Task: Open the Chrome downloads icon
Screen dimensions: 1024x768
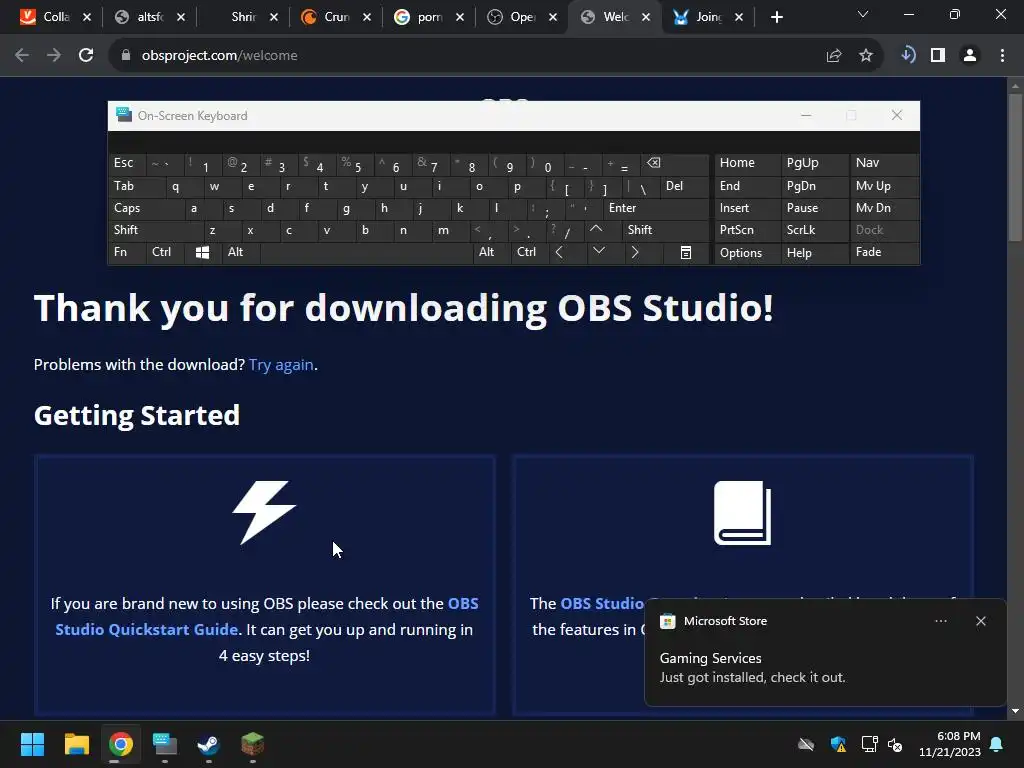Action: tap(908, 56)
